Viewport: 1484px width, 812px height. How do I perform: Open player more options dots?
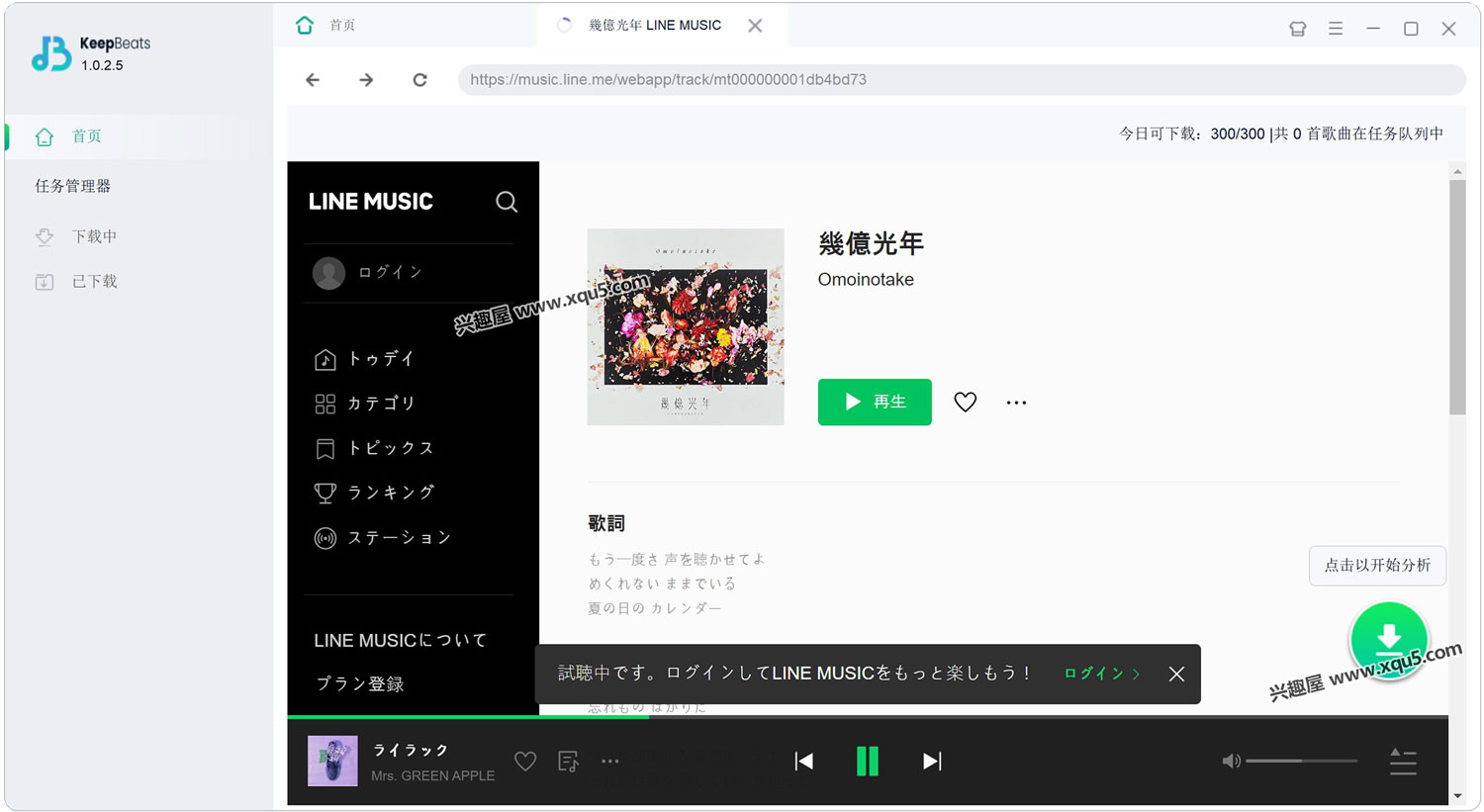[610, 762]
